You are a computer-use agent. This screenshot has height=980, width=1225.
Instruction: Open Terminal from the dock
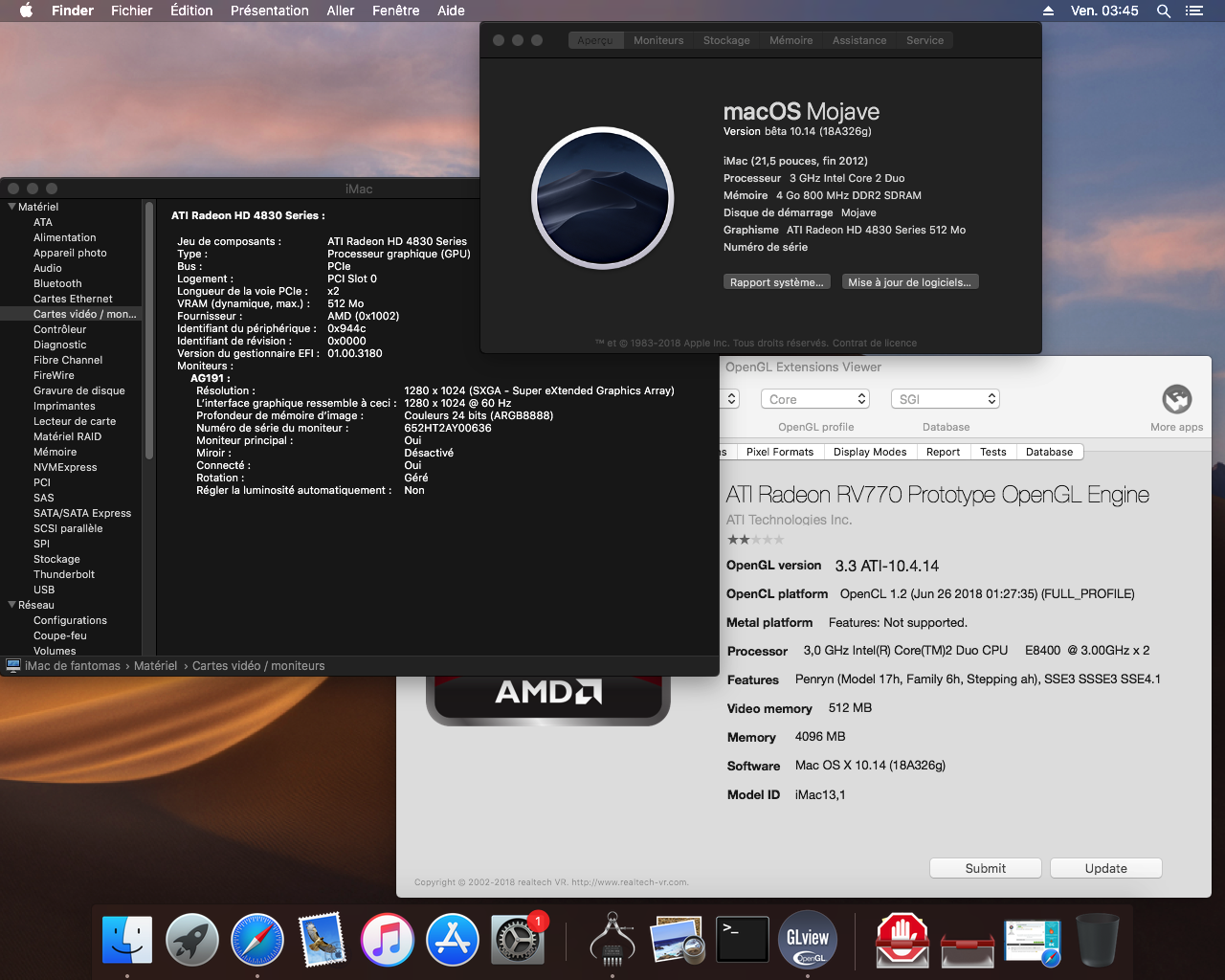[x=743, y=940]
